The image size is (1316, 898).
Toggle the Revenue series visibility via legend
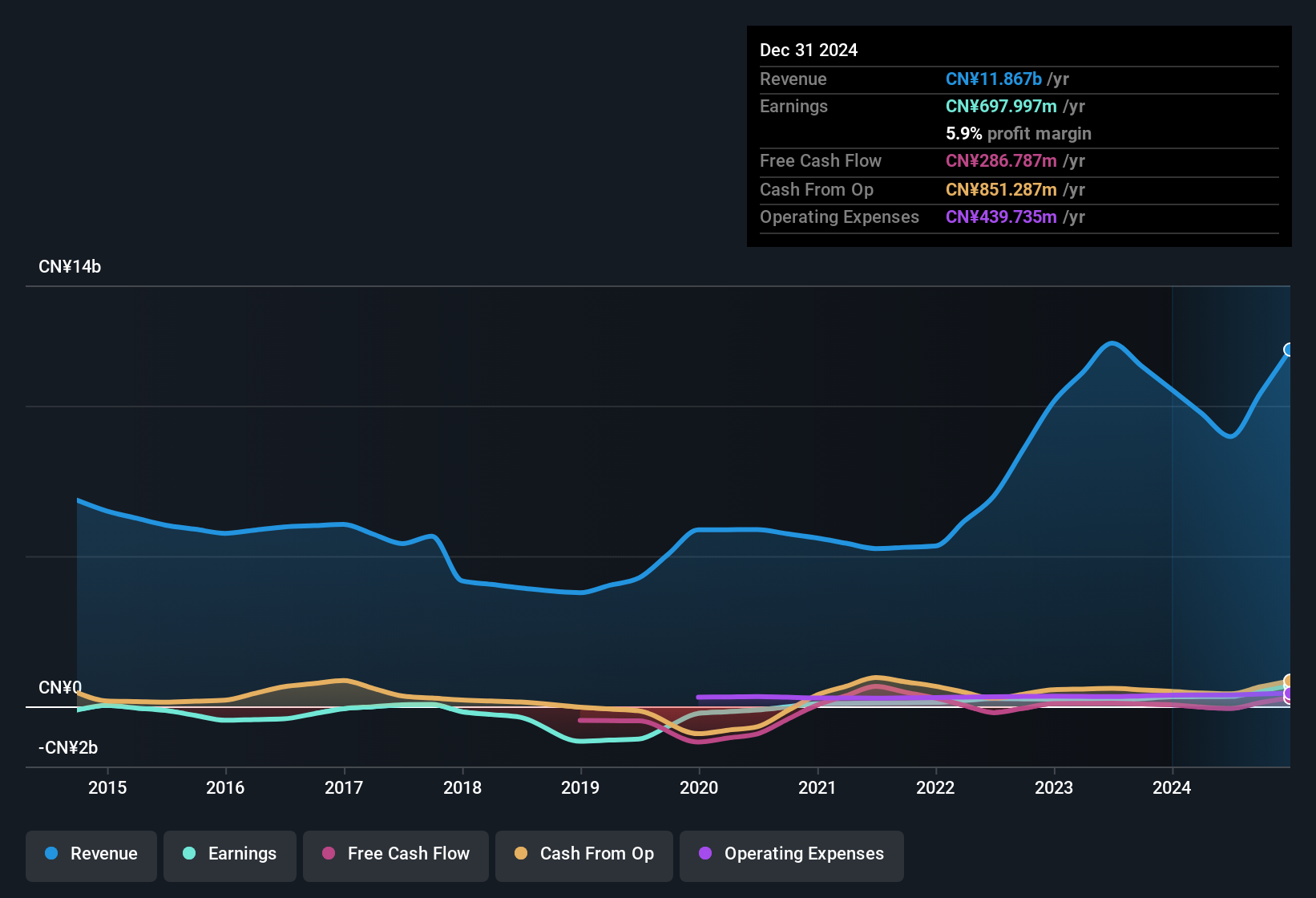[91, 854]
